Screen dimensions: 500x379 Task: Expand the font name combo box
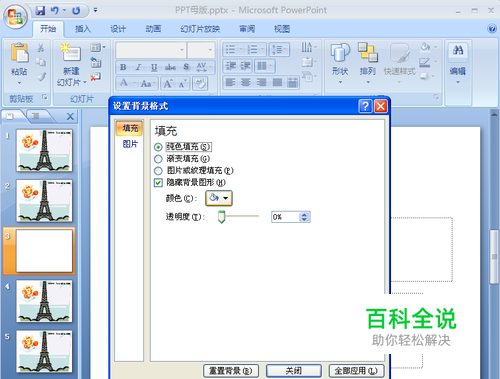tap(182, 50)
